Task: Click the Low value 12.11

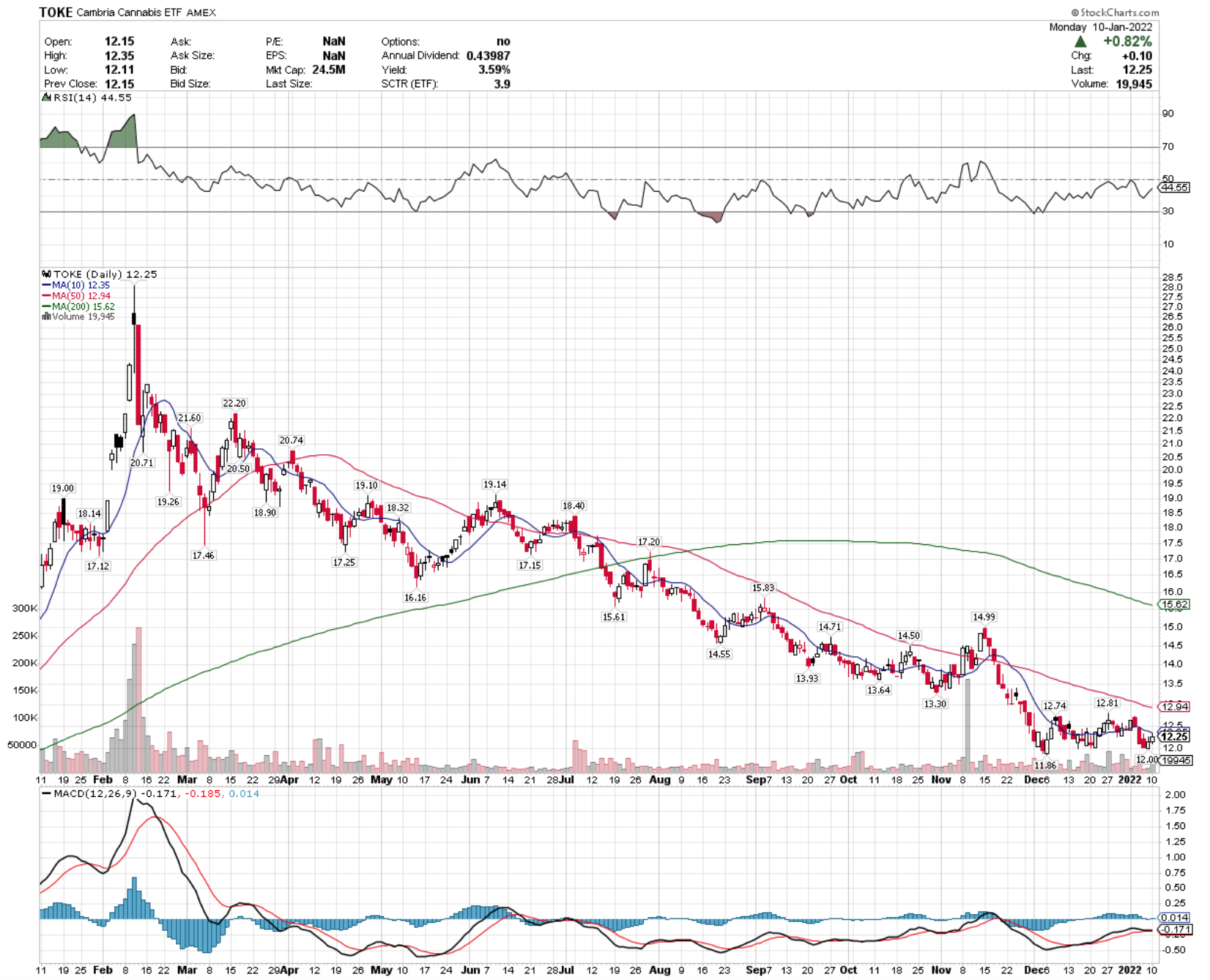Action: click(x=119, y=70)
